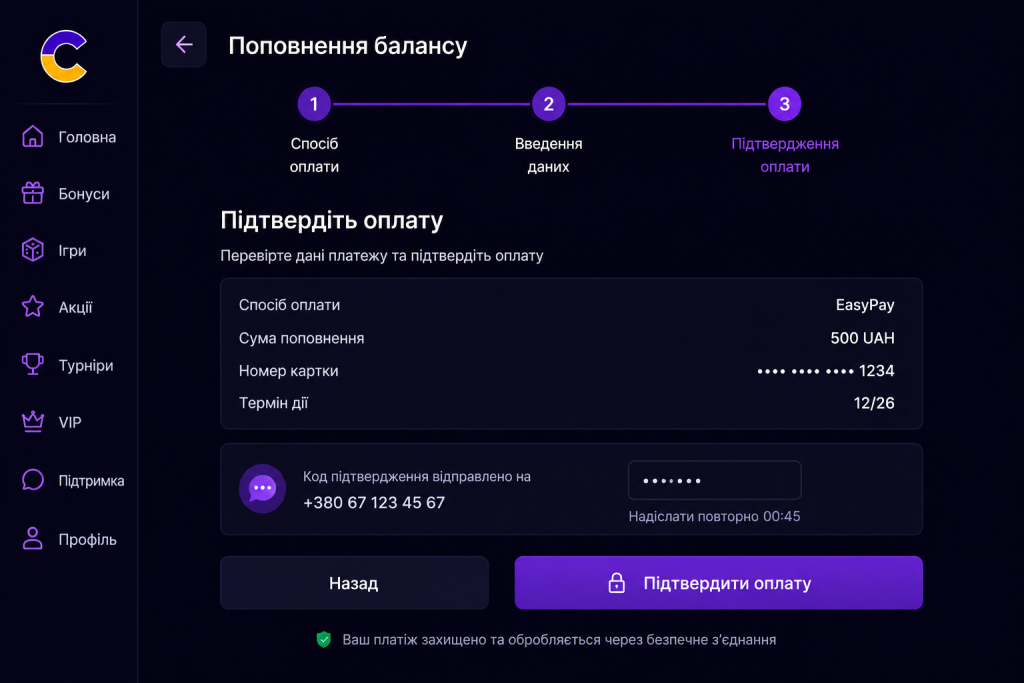This screenshot has width=1024, height=683.
Task: Click the star Акції icon
Action: tap(33, 306)
